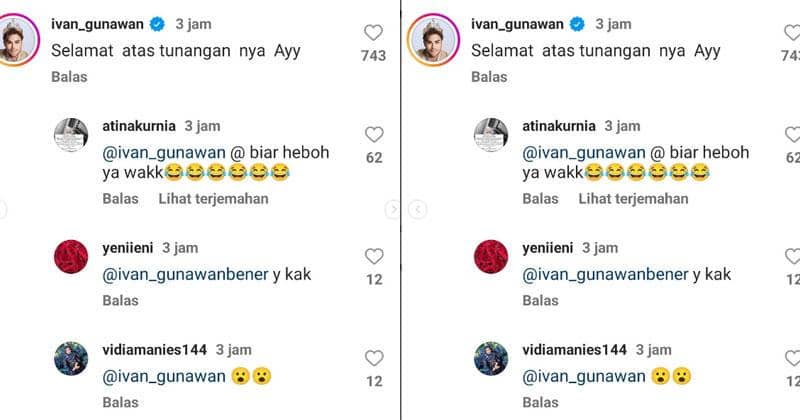Screen dimensions: 800x420
Task: Click the verified badge in the right panel
Action: tap(578, 23)
